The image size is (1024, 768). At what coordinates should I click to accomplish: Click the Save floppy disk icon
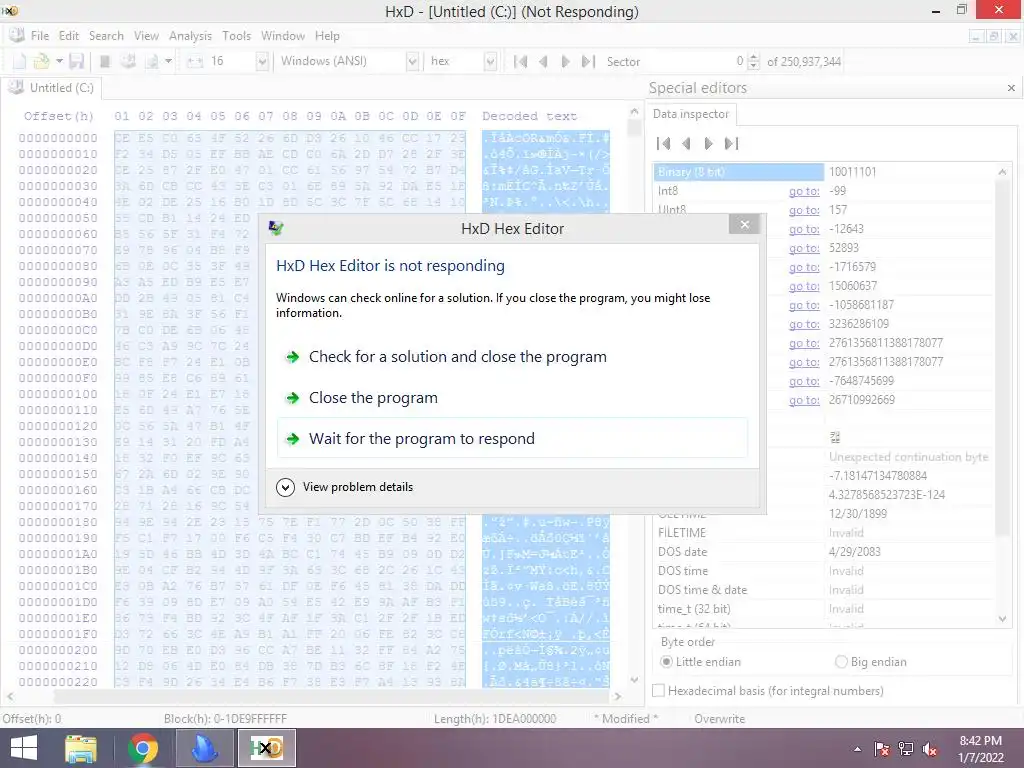pos(76,61)
